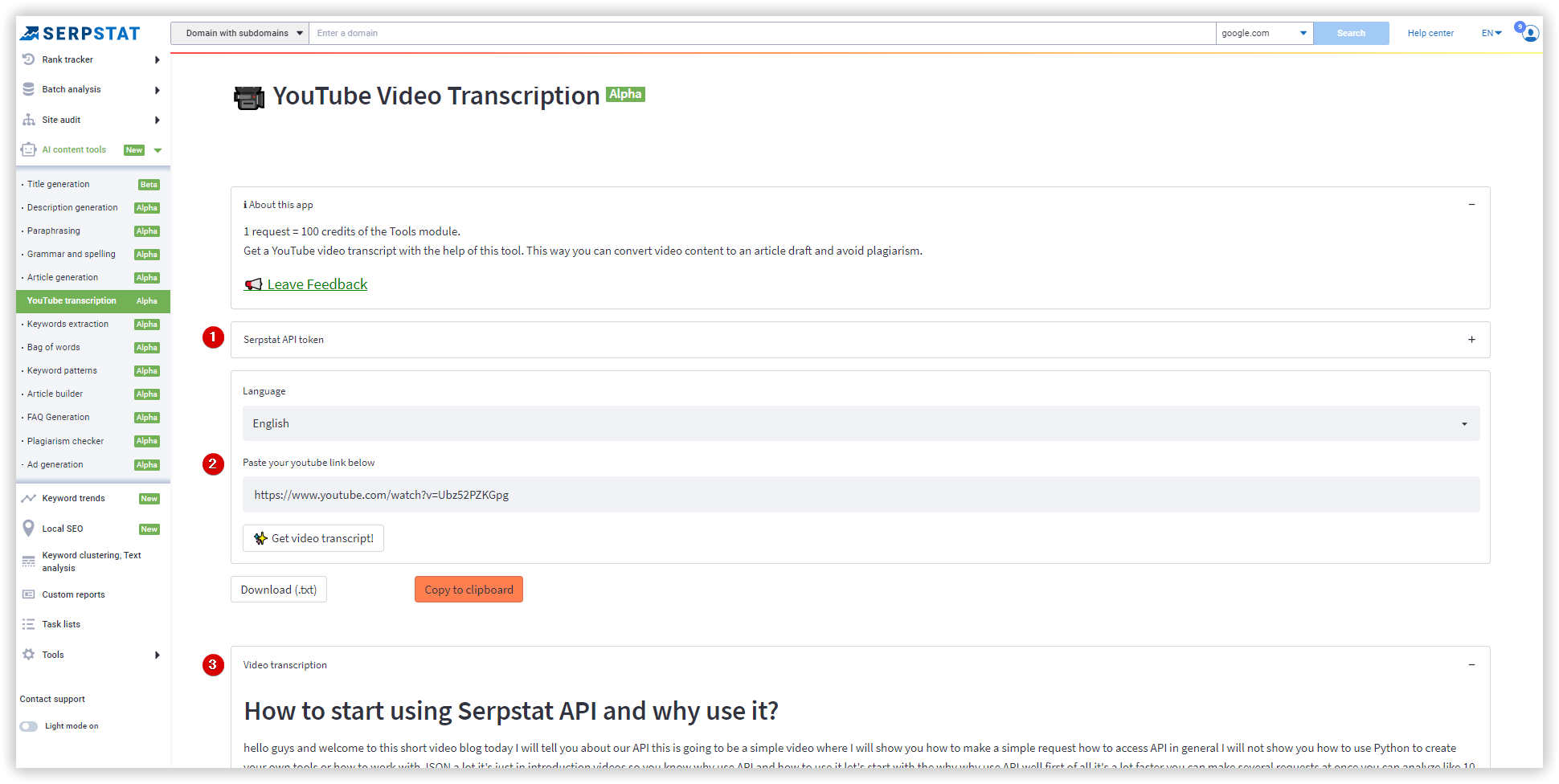The image size is (1559, 784).
Task: Expand the Tools submenu arrow
Action: [158, 655]
